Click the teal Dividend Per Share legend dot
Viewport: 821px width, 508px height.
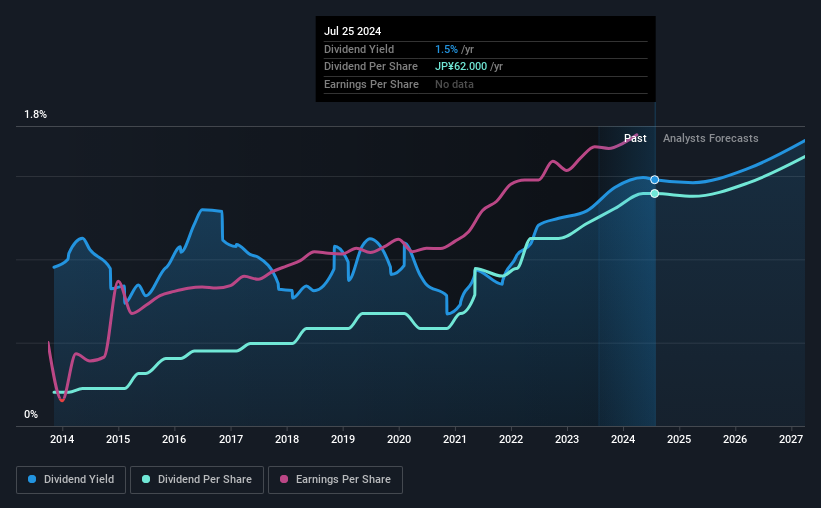tap(146, 479)
